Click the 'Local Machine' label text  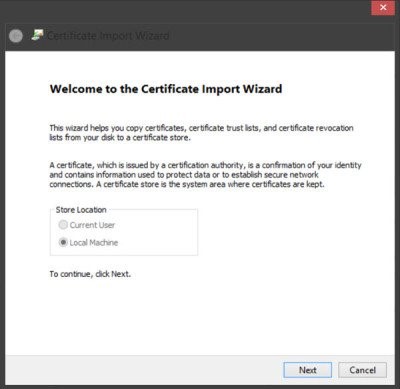94,243
